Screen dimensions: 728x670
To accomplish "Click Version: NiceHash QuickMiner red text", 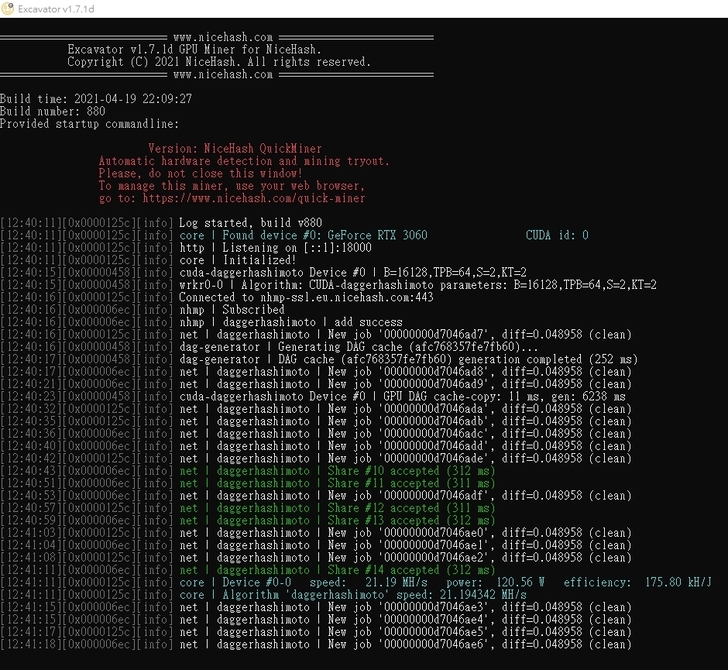I will 235,149.
